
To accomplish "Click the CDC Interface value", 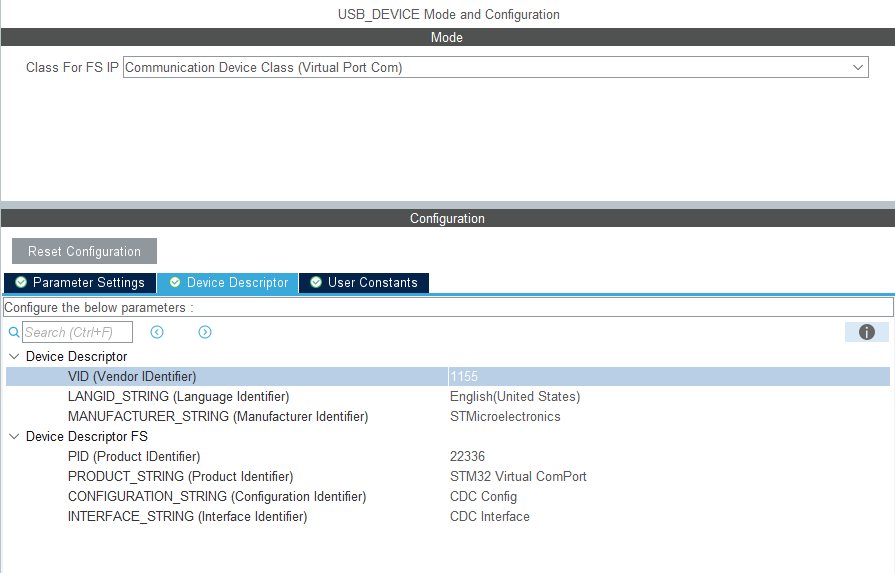I will coord(490,516).
